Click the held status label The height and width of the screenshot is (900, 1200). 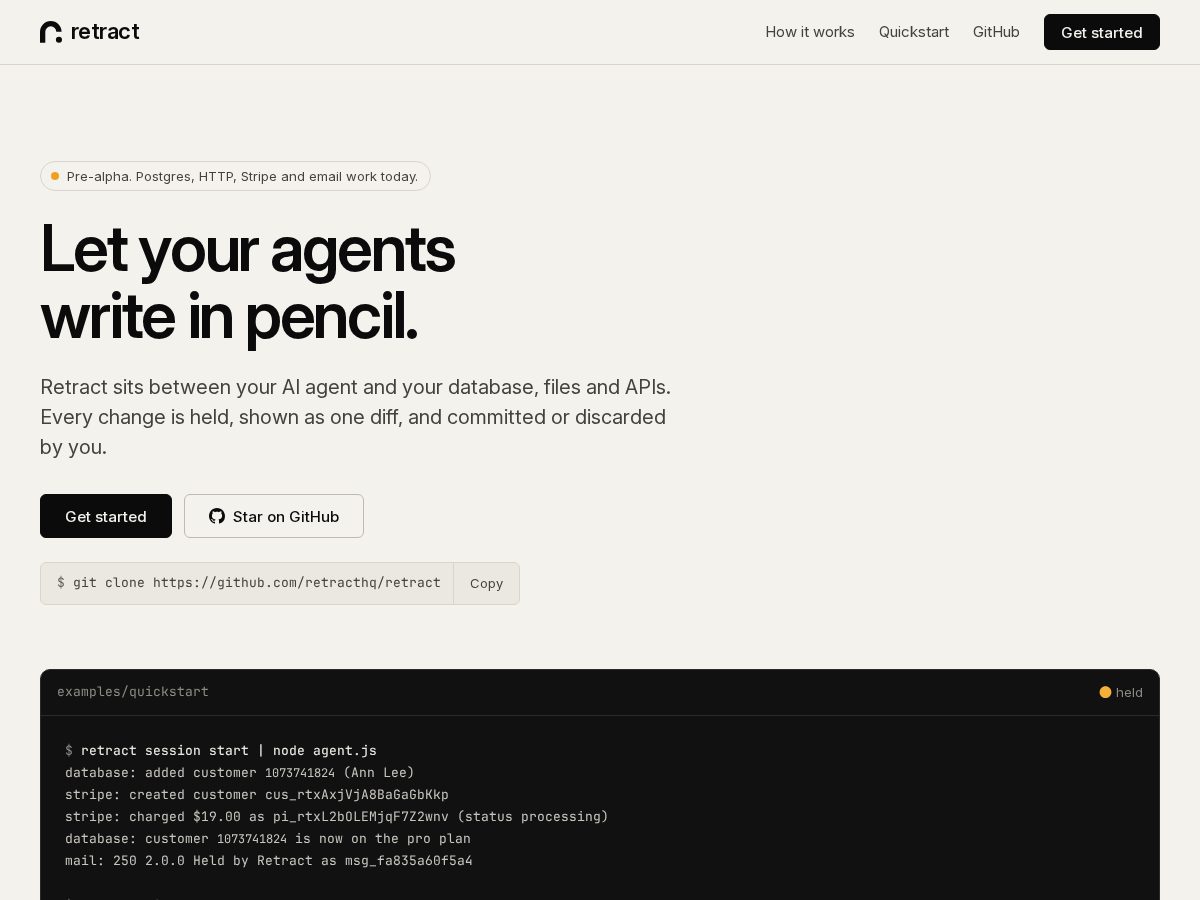click(1129, 692)
